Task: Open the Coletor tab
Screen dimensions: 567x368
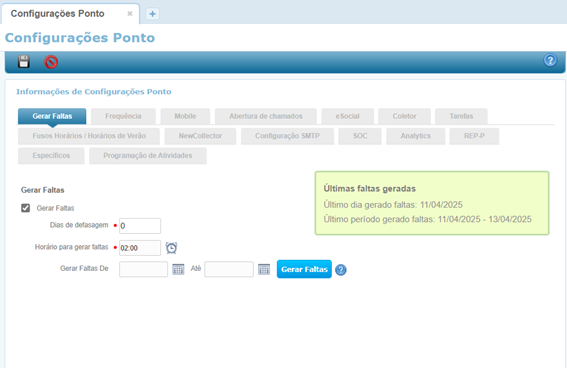Action: [405, 116]
